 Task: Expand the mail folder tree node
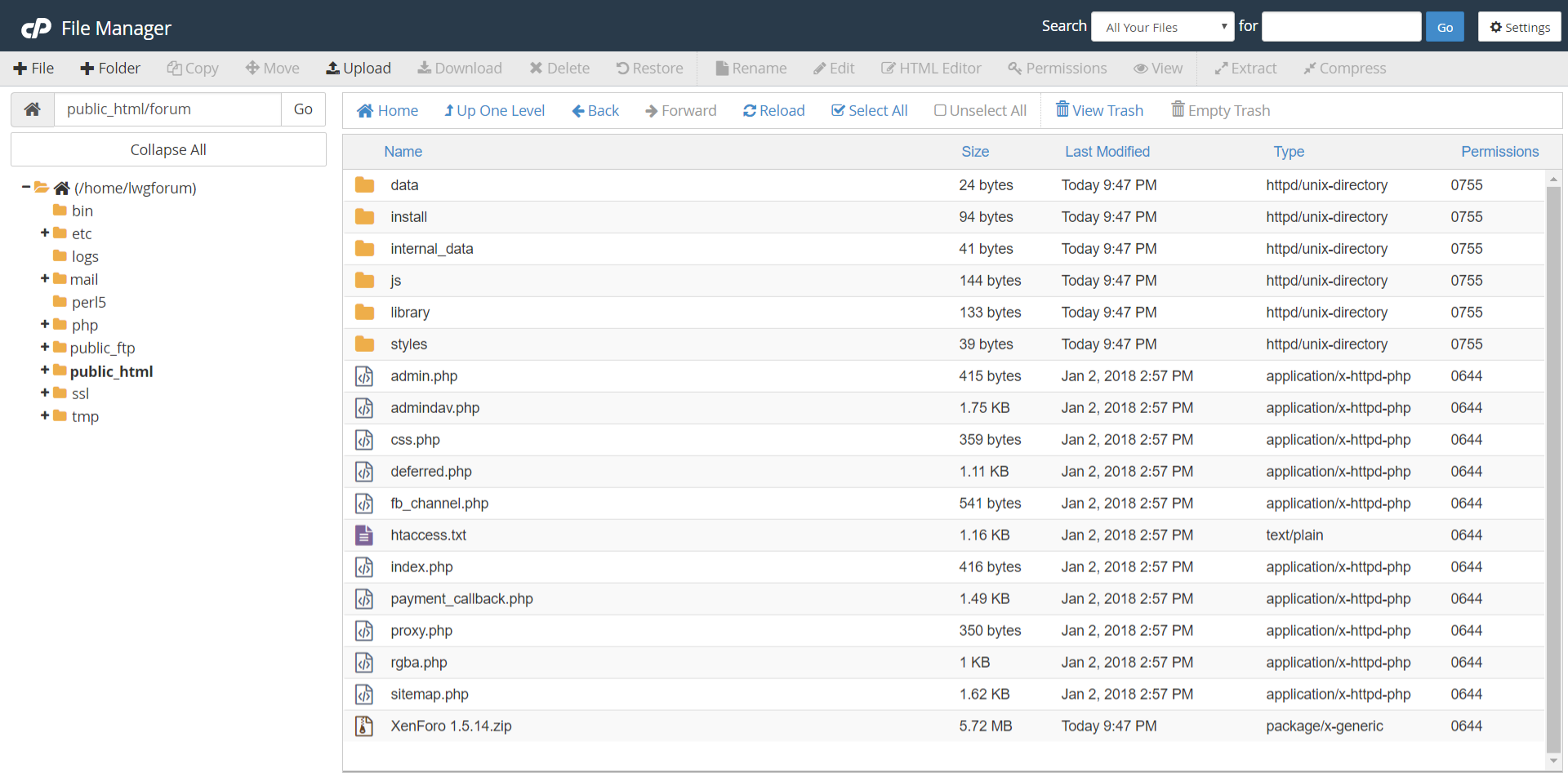tap(45, 279)
